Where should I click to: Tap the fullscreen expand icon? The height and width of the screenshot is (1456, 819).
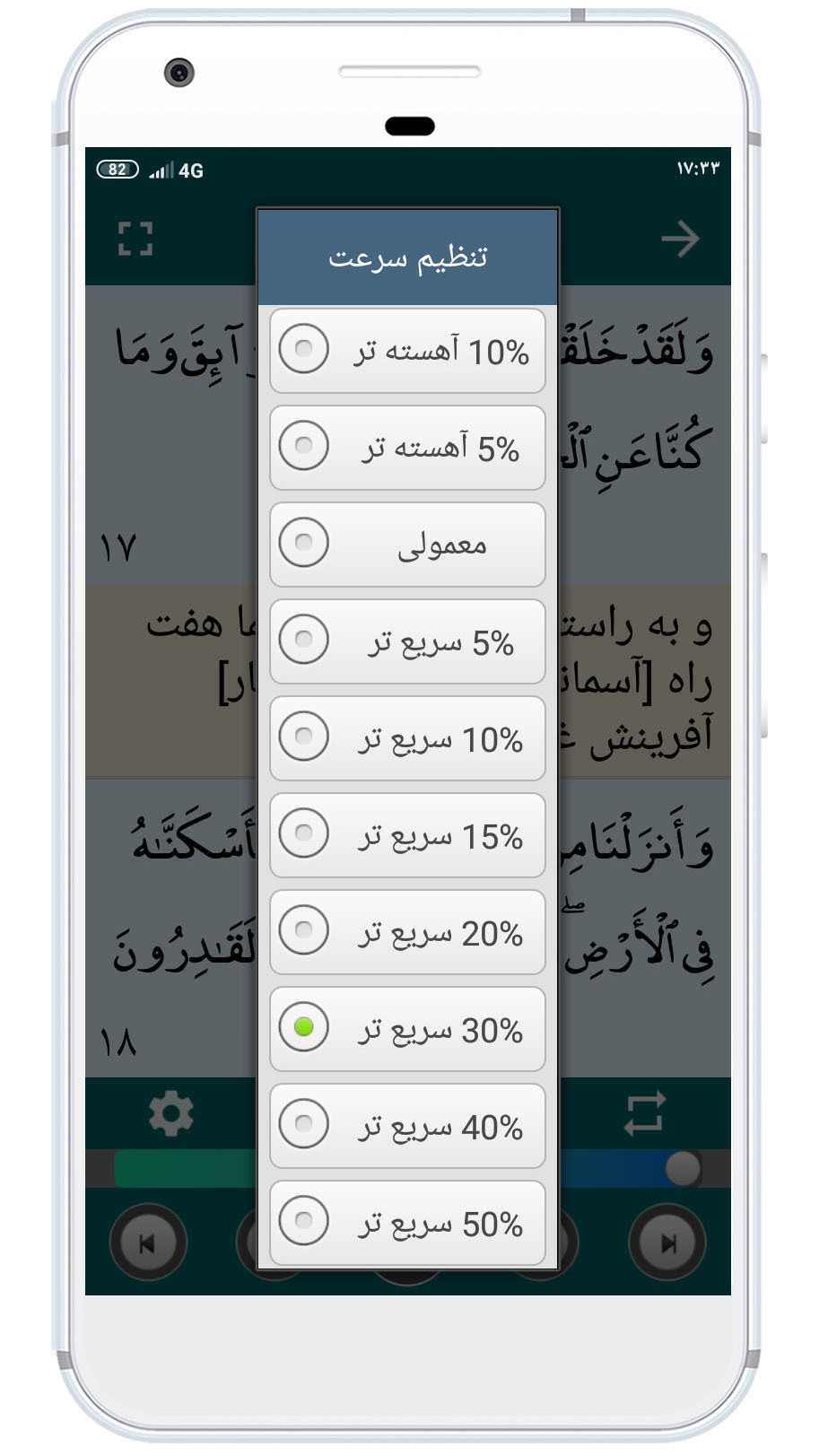tap(135, 239)
